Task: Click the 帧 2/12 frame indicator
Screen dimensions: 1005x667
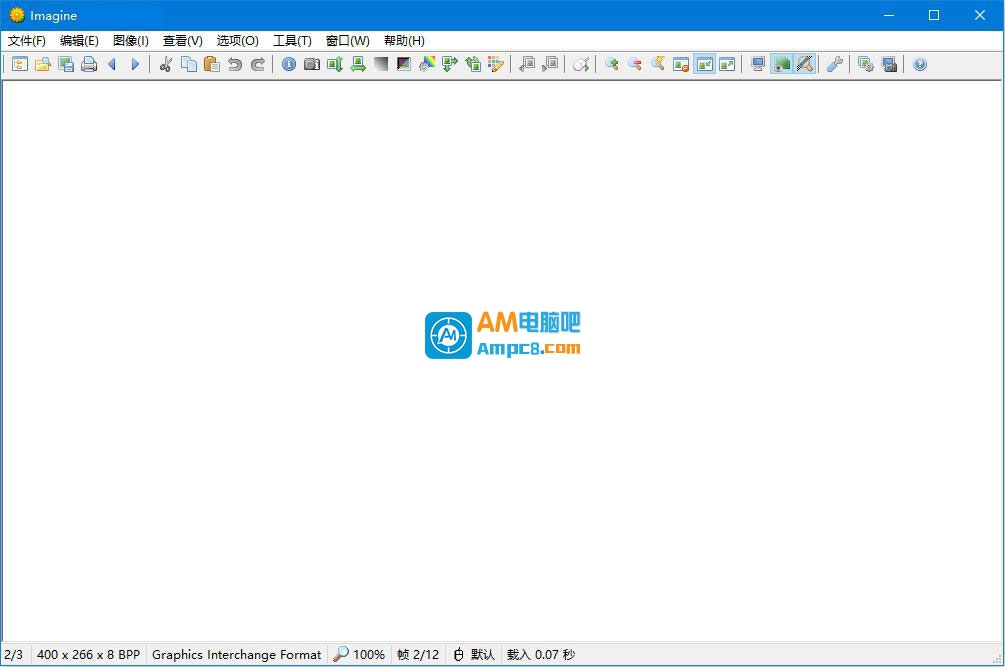Action: 418,655
